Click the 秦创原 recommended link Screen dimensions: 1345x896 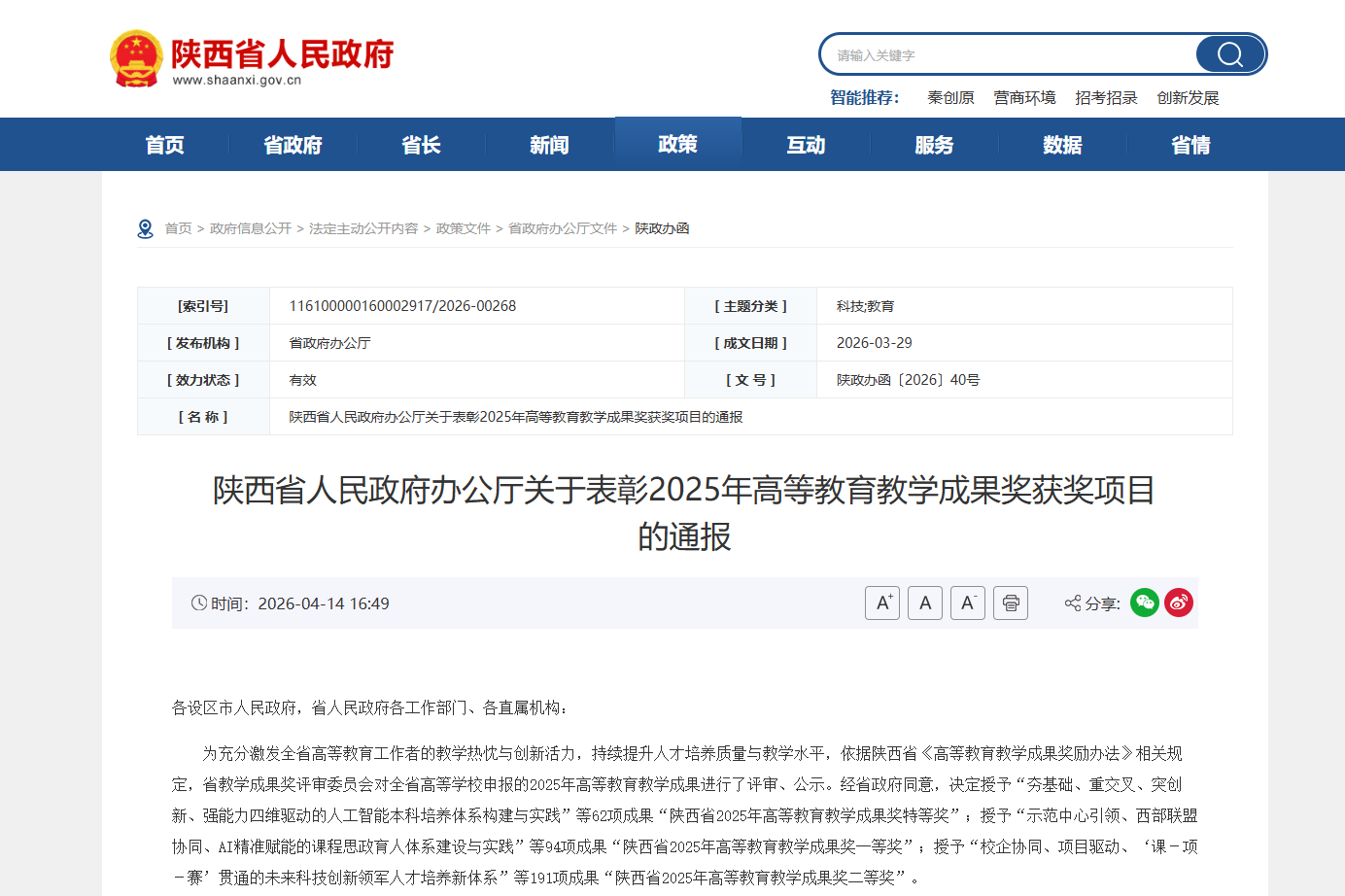click(950, 98)
